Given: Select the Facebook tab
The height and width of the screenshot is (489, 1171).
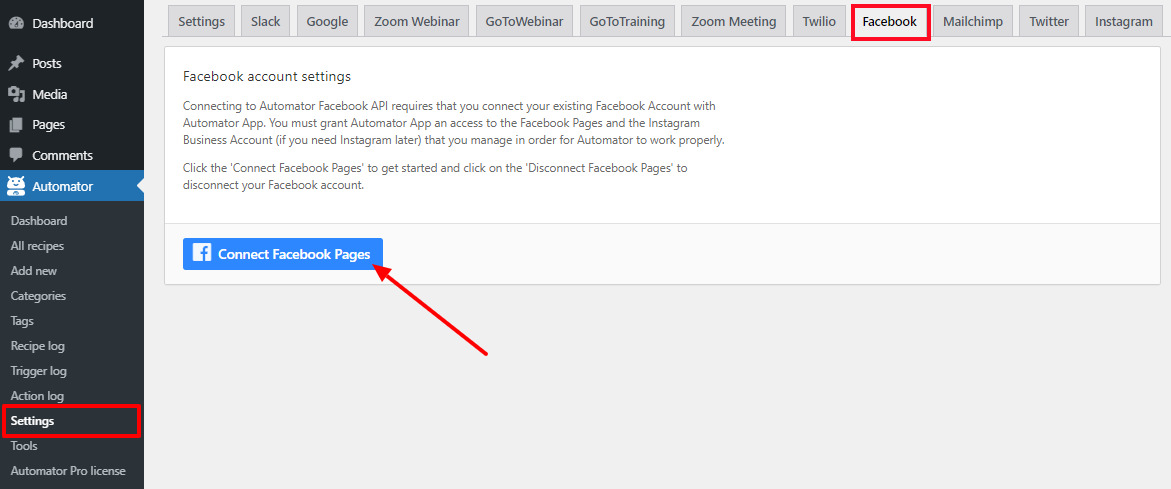Looking at the screenshot, I should pyautogui.click(x=890, y=22).
